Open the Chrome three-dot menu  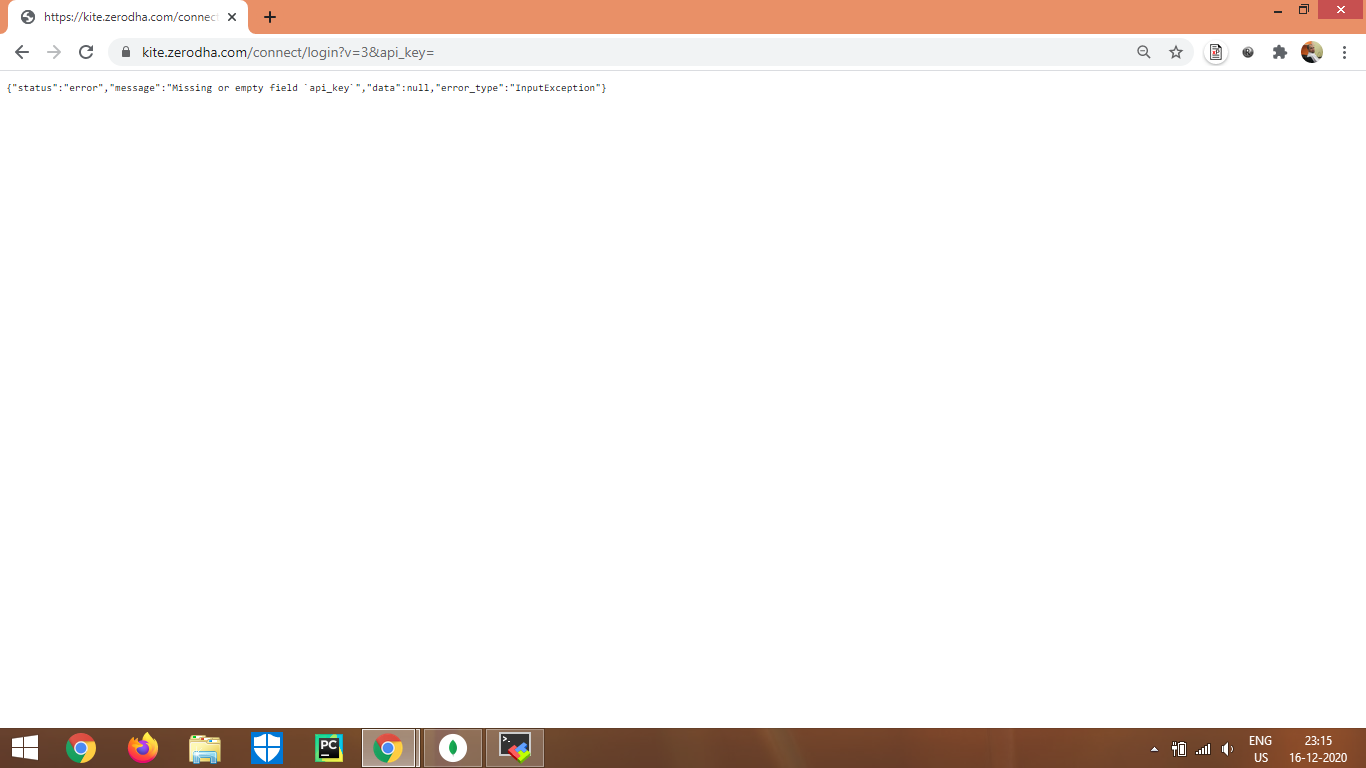point(1345,52)
